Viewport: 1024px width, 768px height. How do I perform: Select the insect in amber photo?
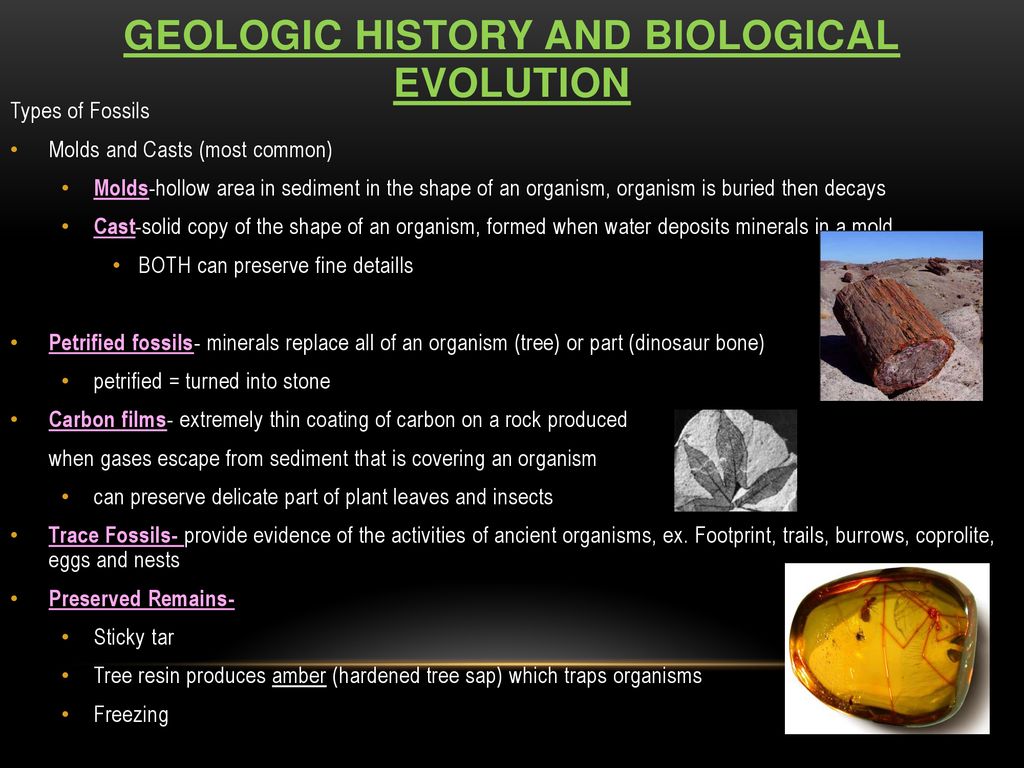[887, 648]
